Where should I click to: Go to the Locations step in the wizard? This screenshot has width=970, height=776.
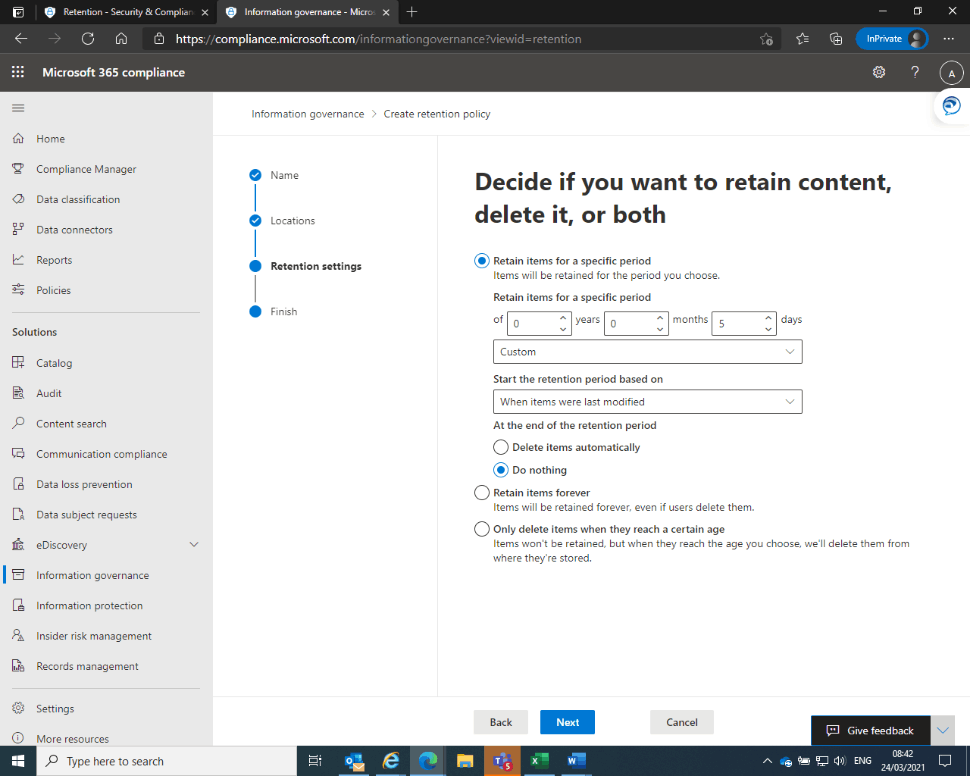292,220
